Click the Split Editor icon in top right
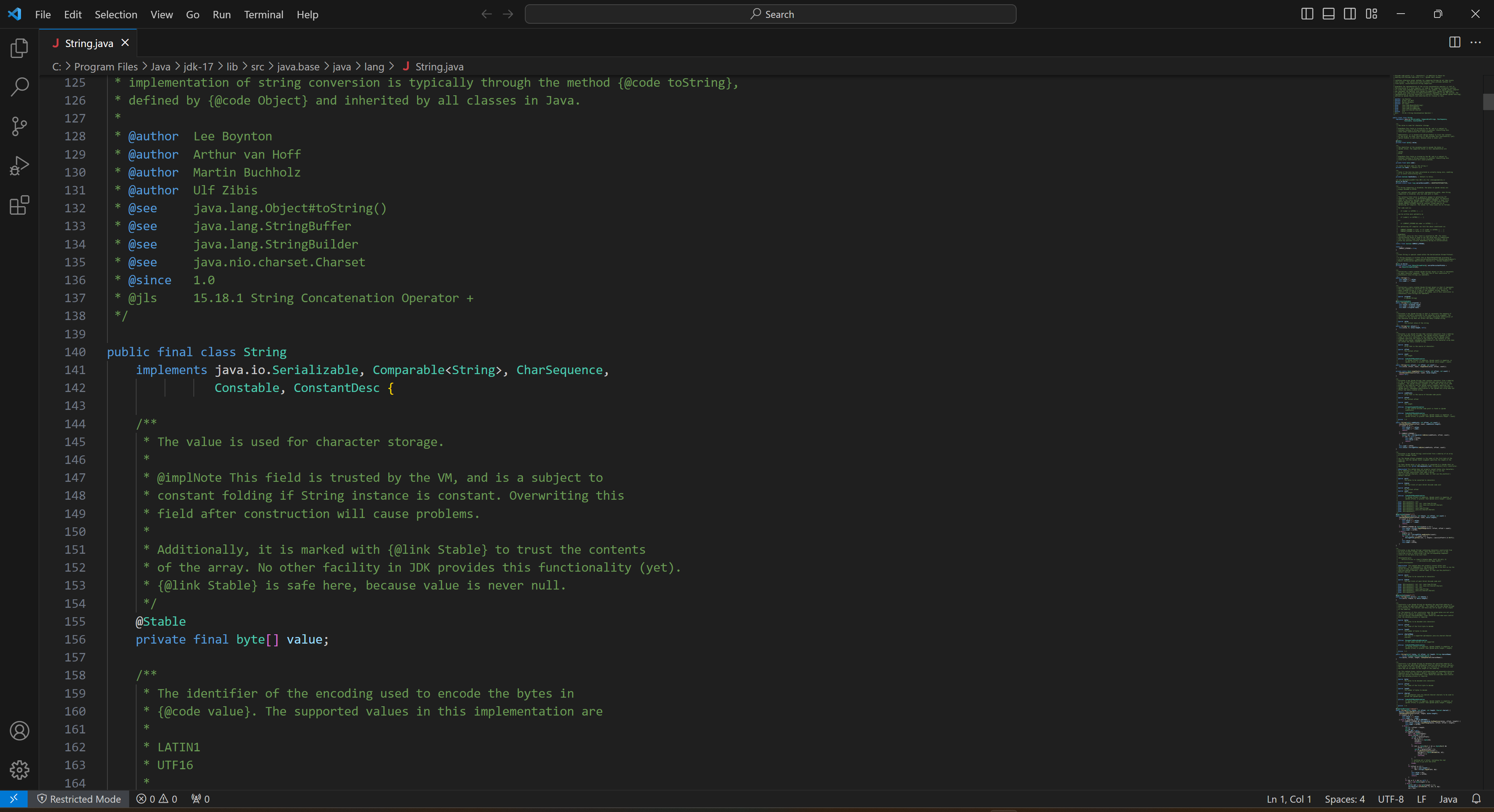Viewport: 1494px width, 812px height. point(1455,42)
